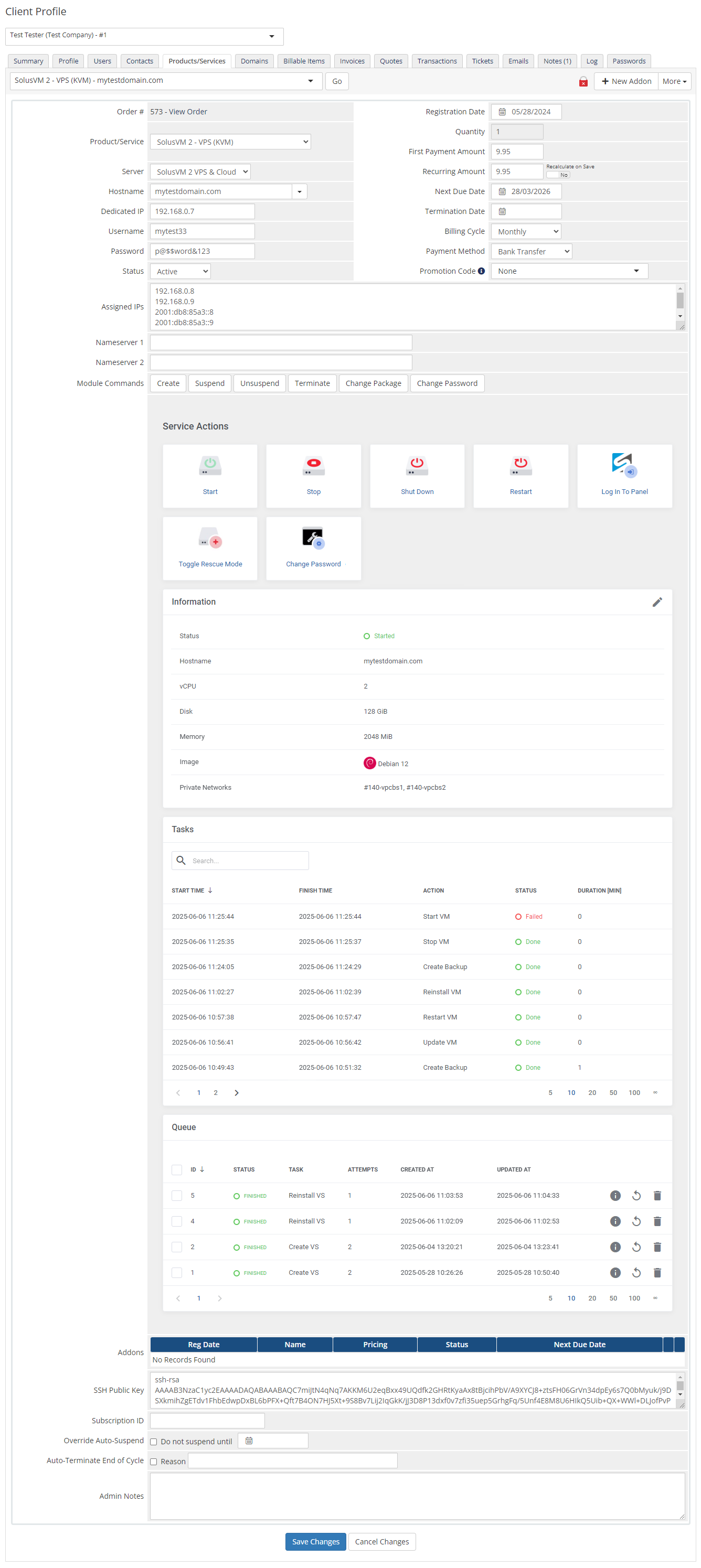Image resolution: width=701 pixels, height=1568 pixels.
Task: Click the Change Package button
Action: click(x=374, y=383)
